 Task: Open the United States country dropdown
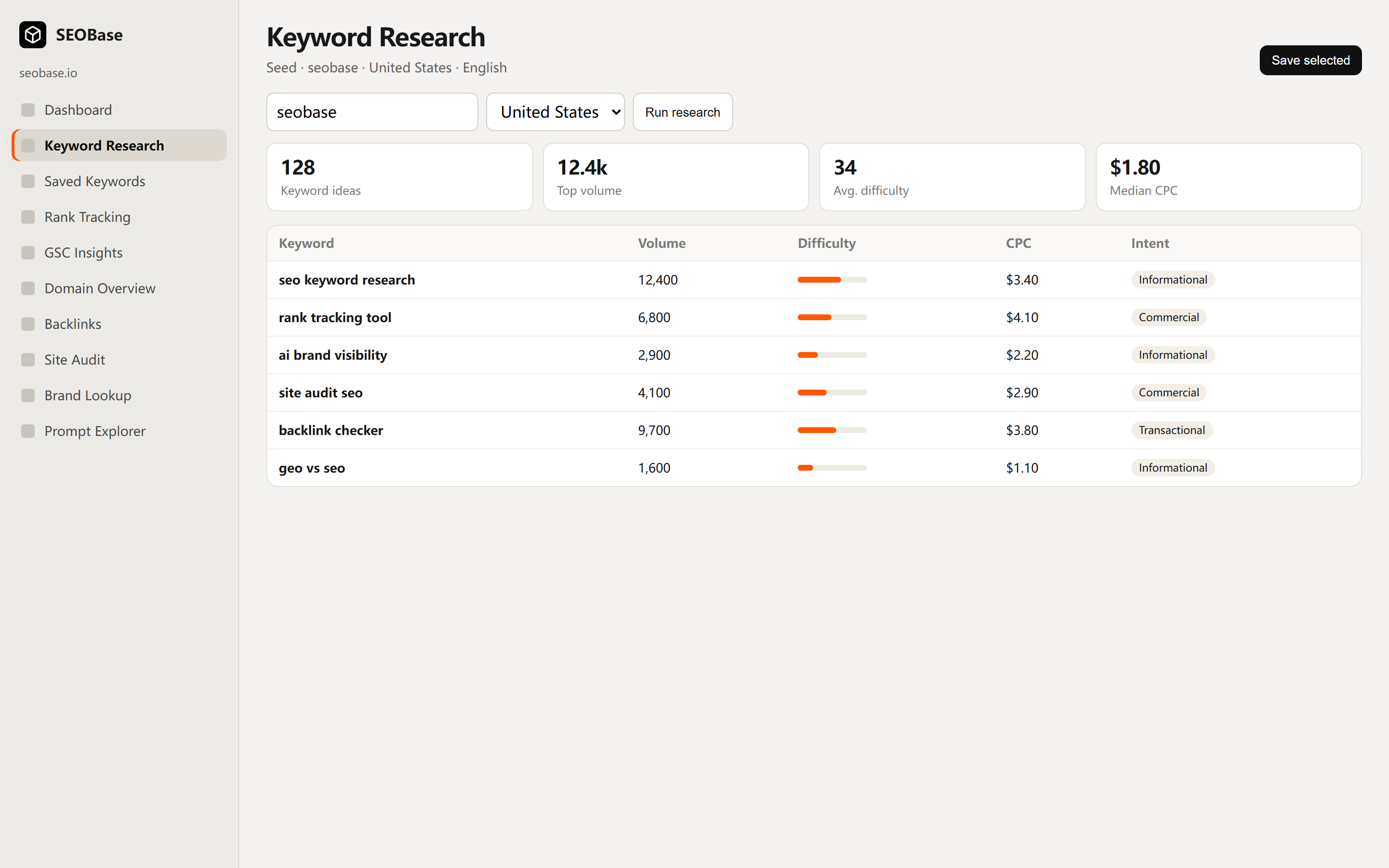555,112
